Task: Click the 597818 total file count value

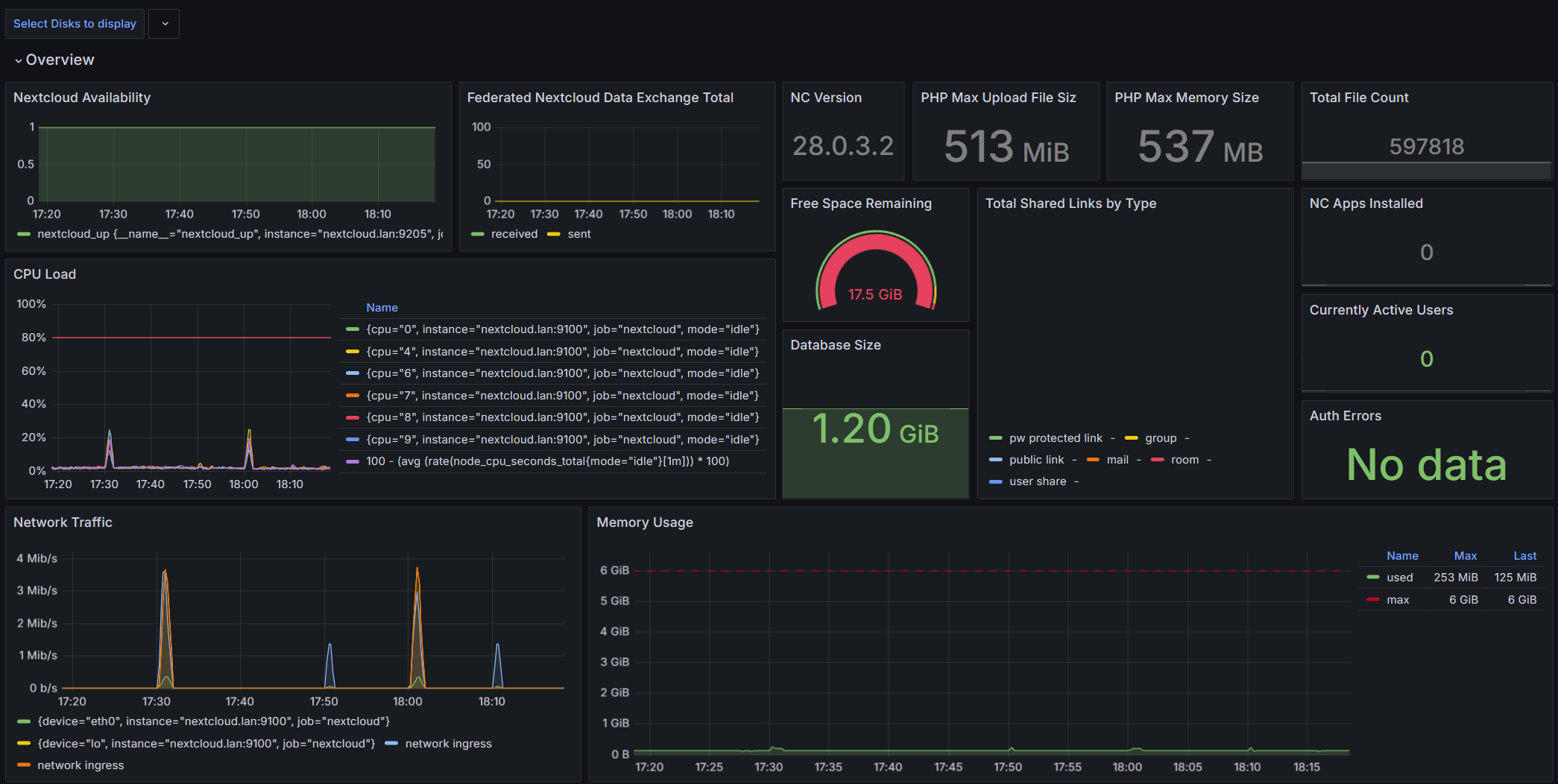Action: [1427, 147]
